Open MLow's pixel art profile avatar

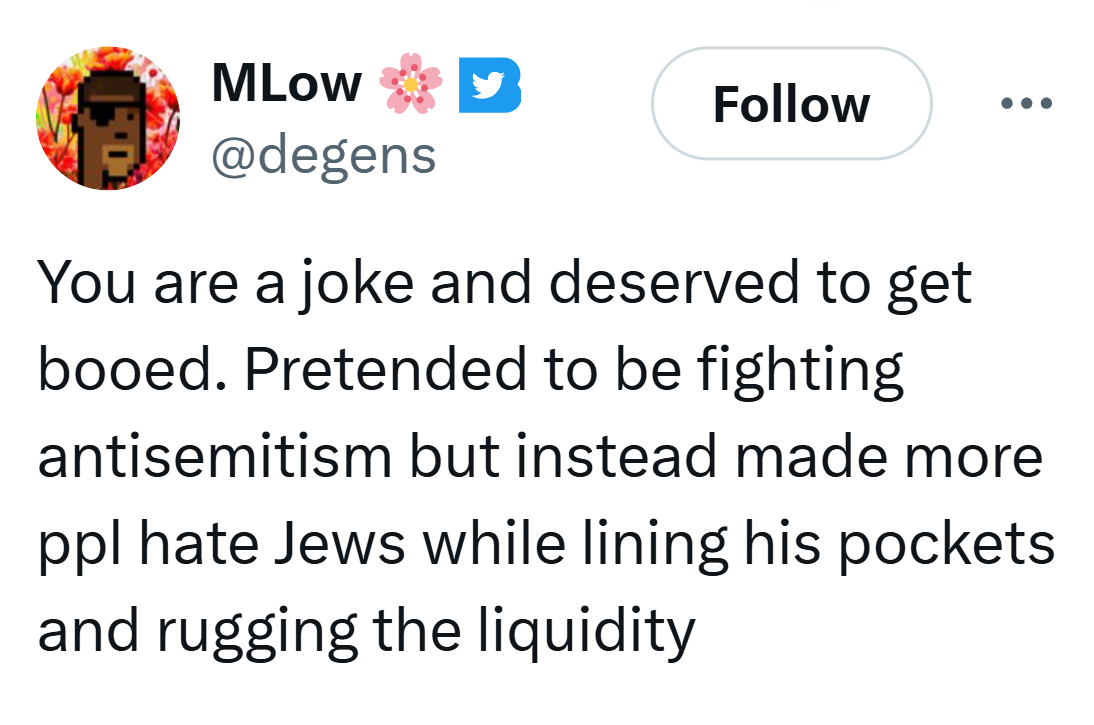click(x=108, y=118)
